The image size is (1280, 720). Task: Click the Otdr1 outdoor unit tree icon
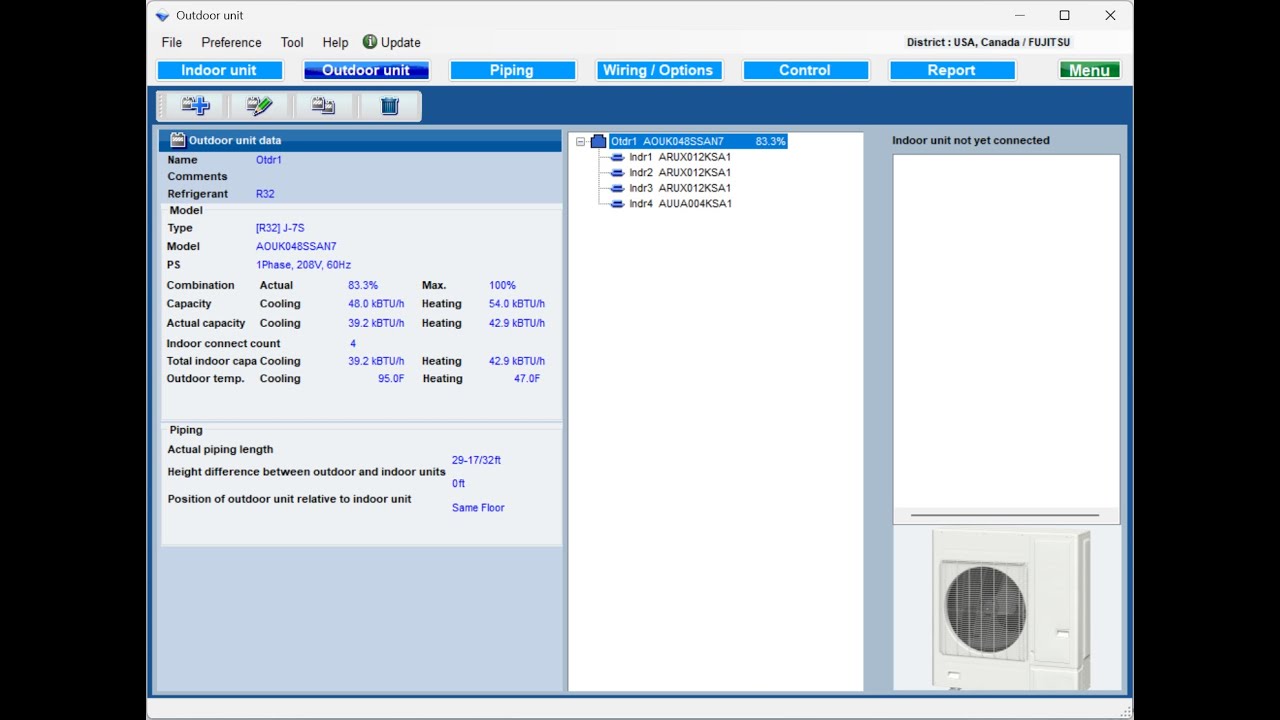[599, 142]
